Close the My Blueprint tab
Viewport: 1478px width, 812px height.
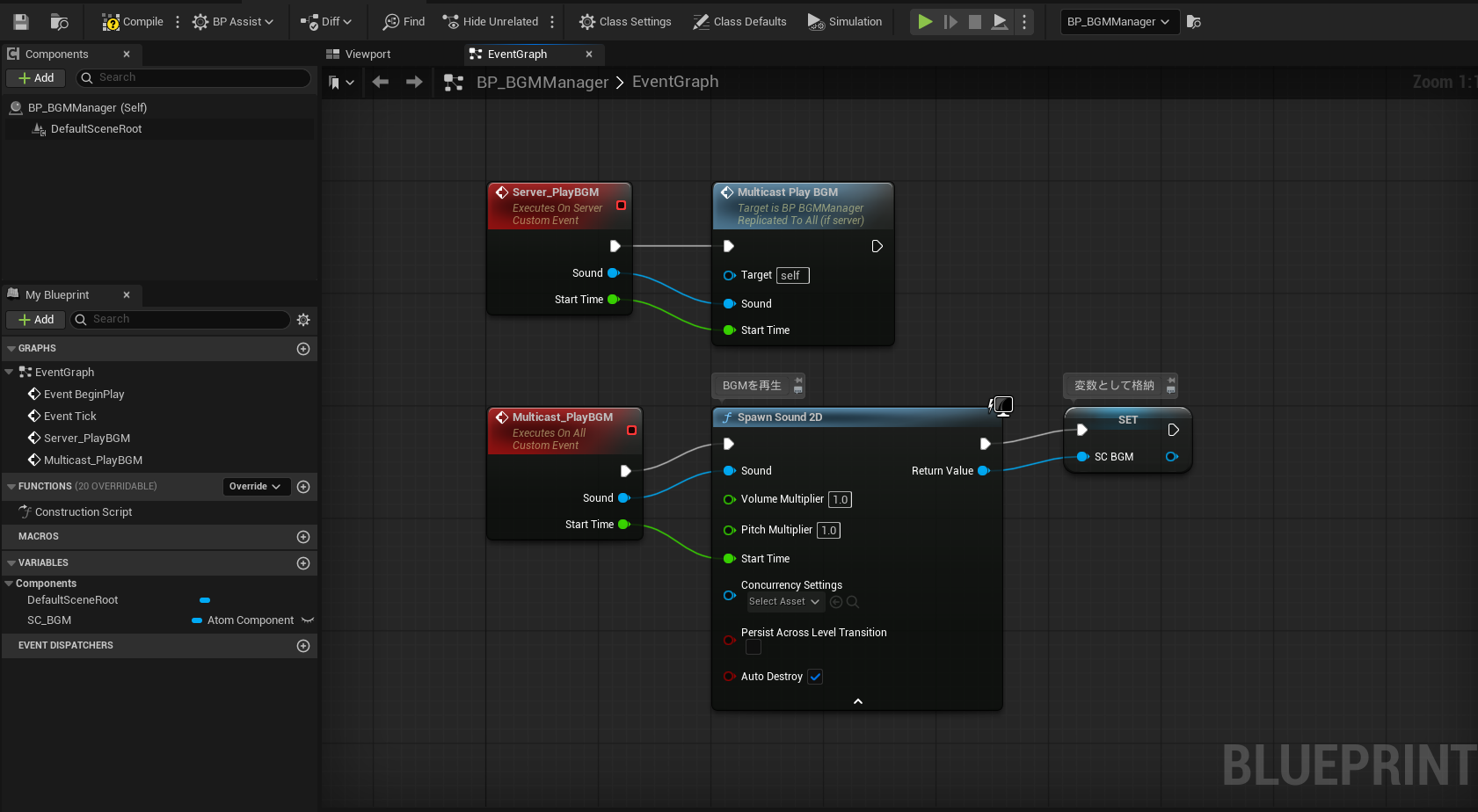pos(127,295)
